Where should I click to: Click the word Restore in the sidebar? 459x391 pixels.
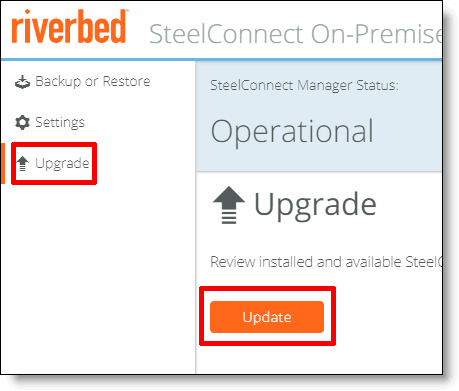point(127,81)
